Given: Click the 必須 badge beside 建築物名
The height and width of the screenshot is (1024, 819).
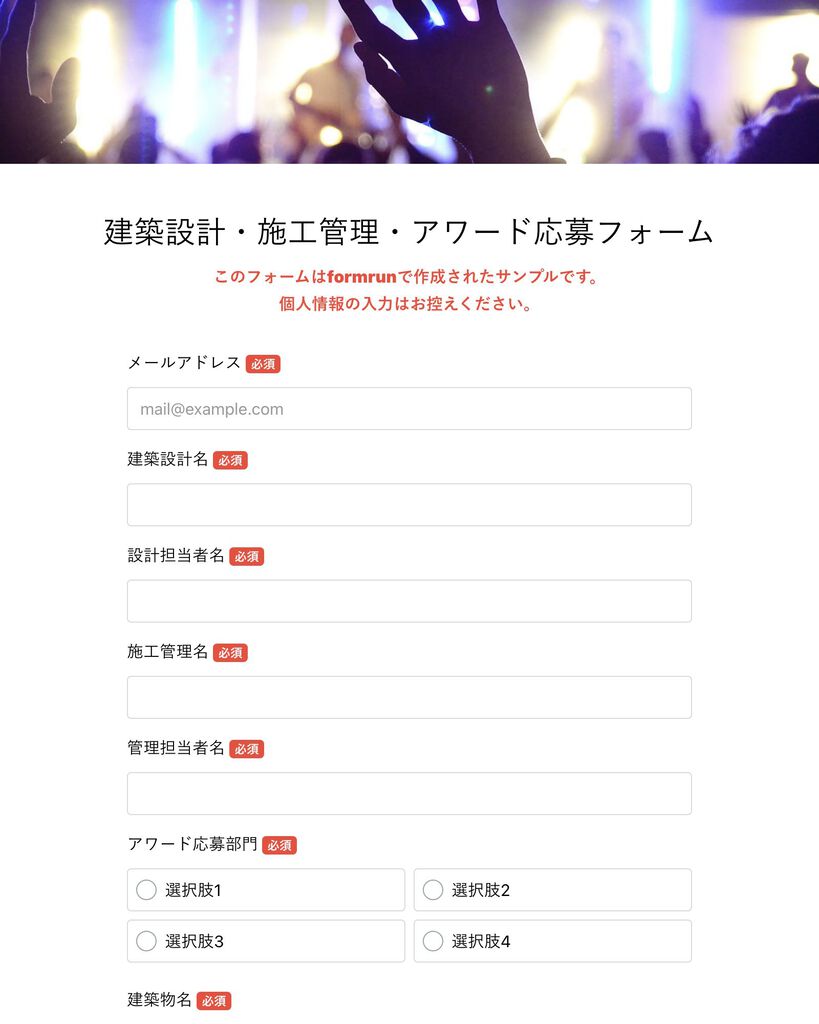Looking at the screenshot, I should [214, 1000].
